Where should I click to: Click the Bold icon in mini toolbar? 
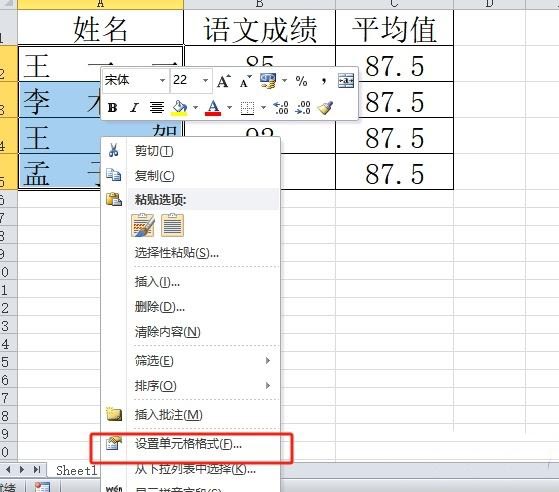113,107
